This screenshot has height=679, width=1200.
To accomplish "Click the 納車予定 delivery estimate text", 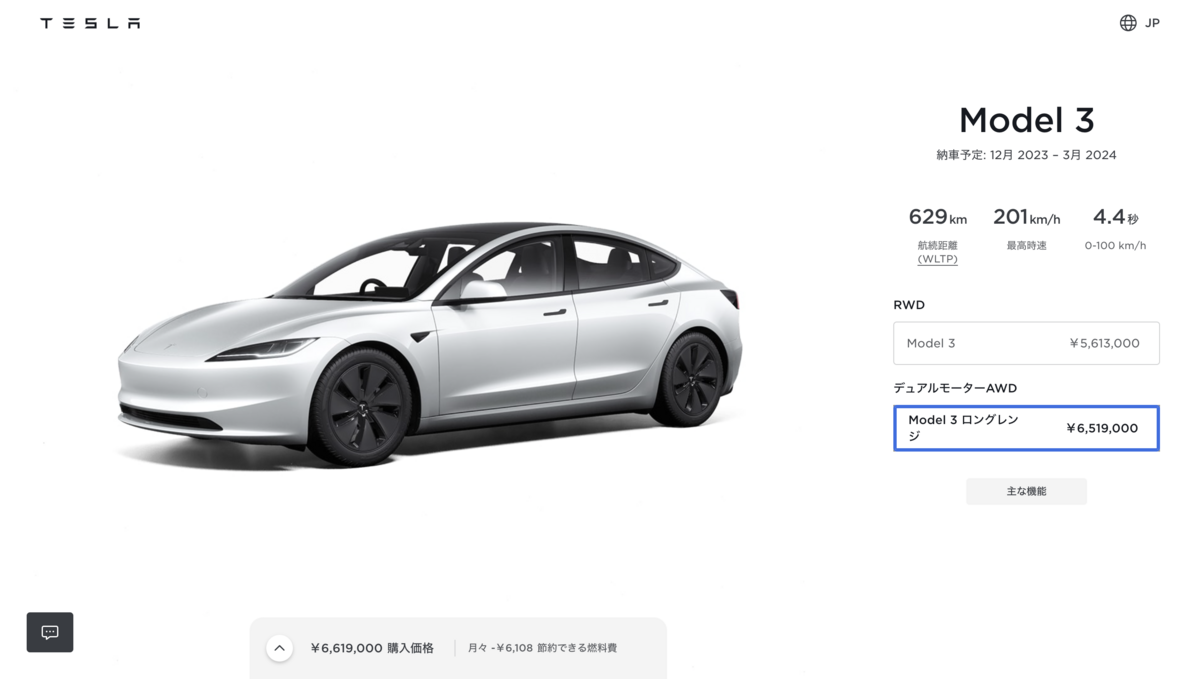I will point(1026,155).
